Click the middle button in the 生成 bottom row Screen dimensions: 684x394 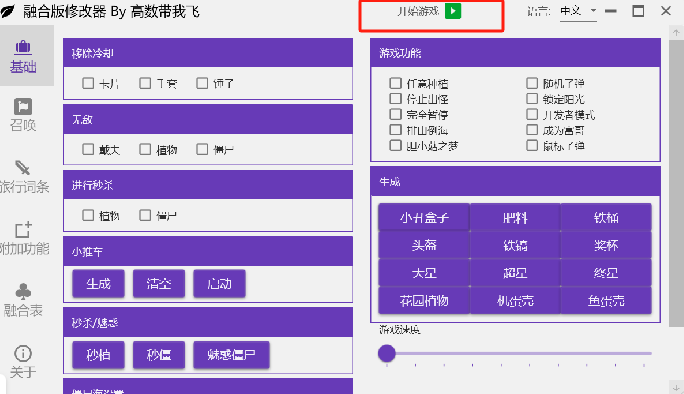point(515,300)
